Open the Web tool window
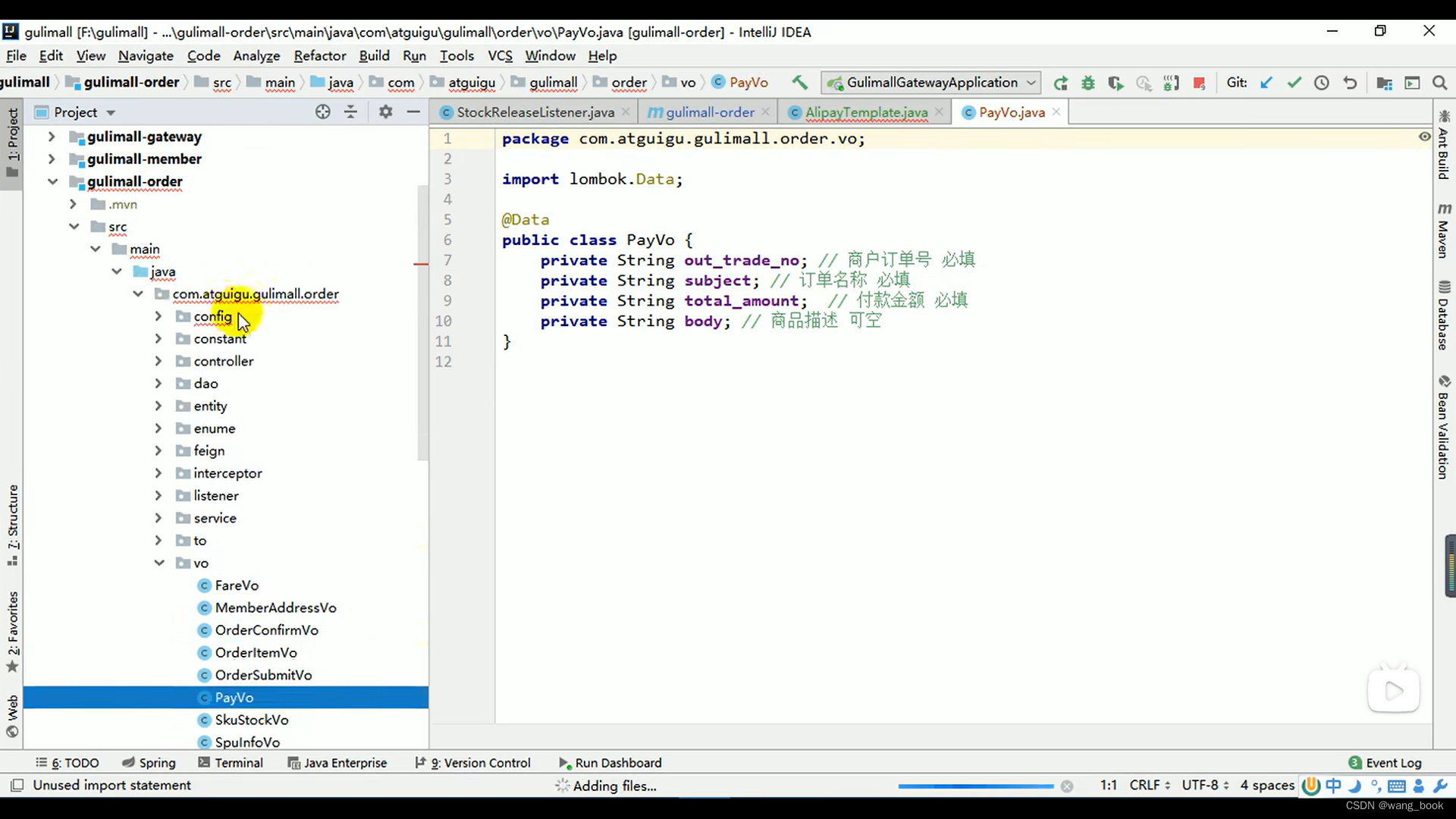1456x819 pixels. (x=12, y=716)
